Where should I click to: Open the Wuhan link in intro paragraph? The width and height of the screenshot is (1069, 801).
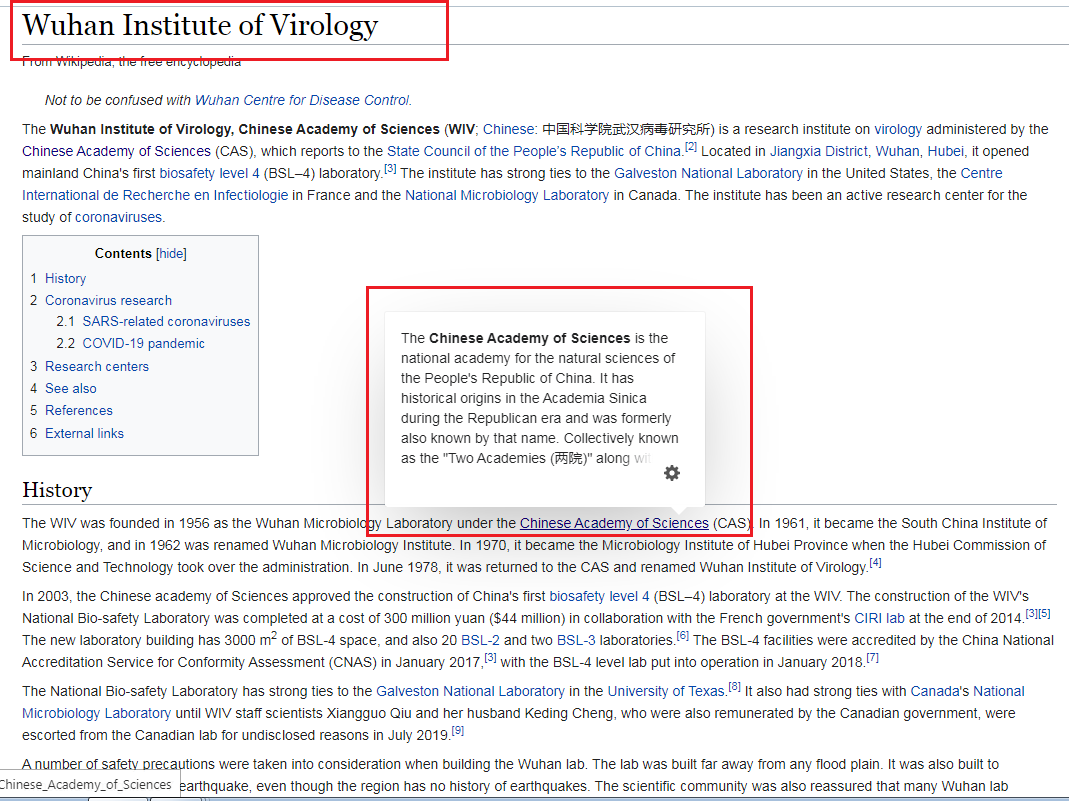pyautogui.click(x=897, y=151)
